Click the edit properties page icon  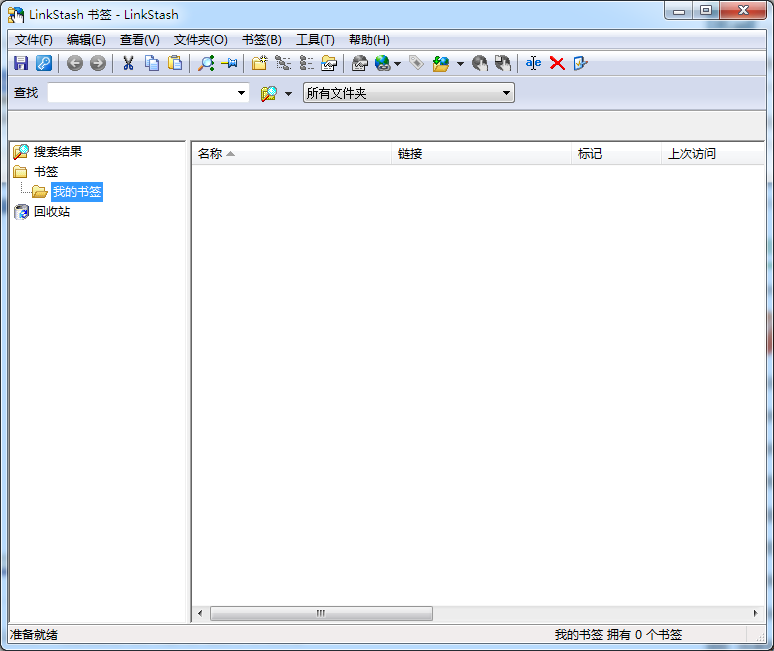[x=580, y=63]
